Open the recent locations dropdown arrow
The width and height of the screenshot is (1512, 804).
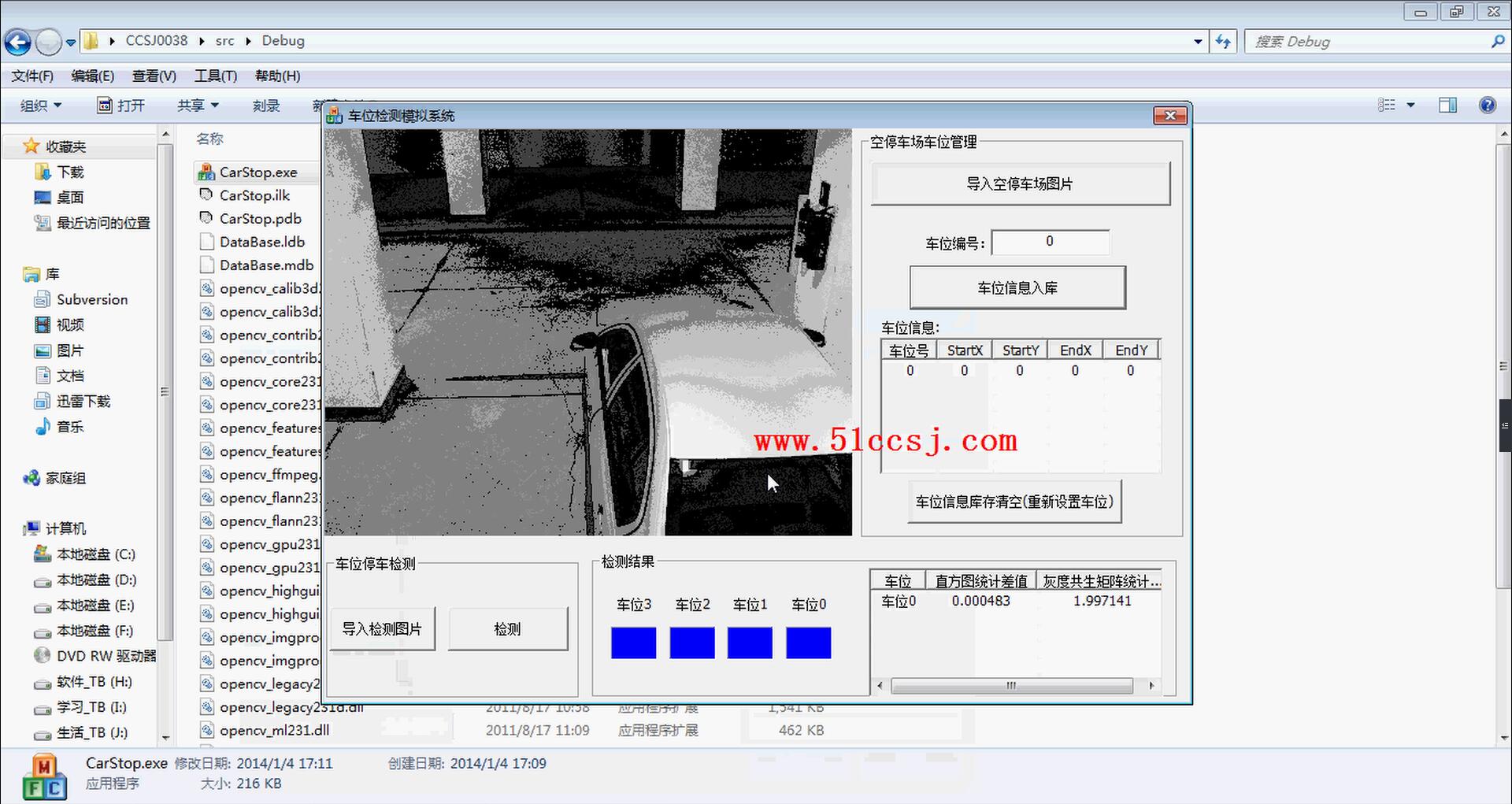71,43
